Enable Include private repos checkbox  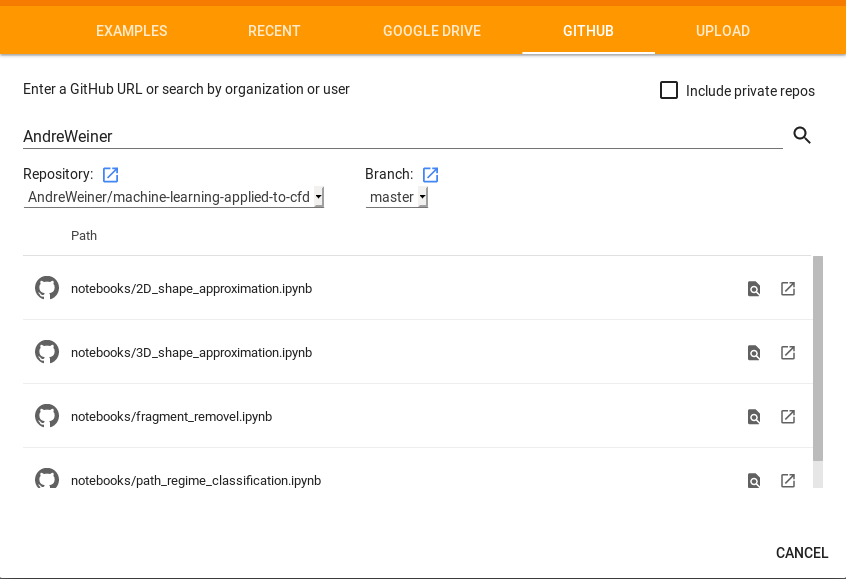(669, 90)
